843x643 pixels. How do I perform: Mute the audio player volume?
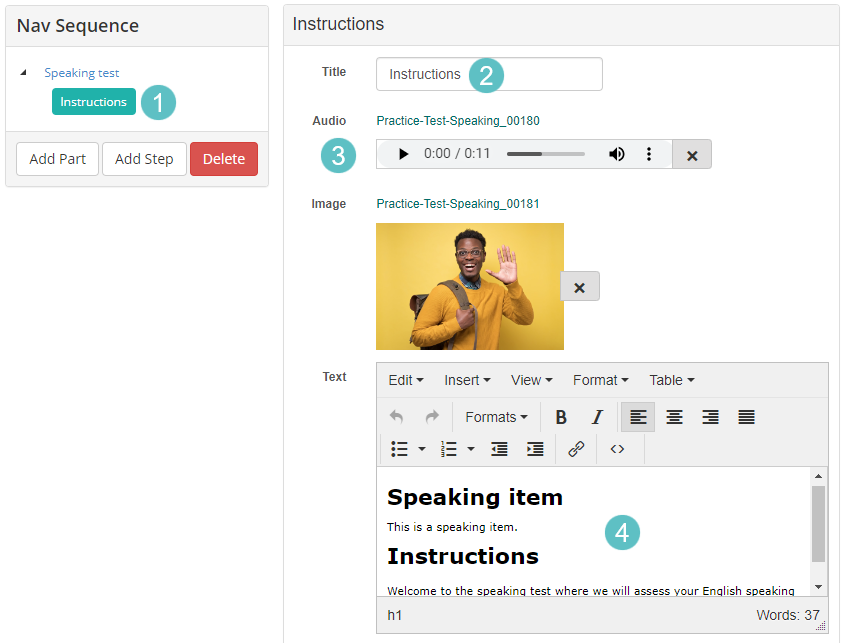coord(617,154)
